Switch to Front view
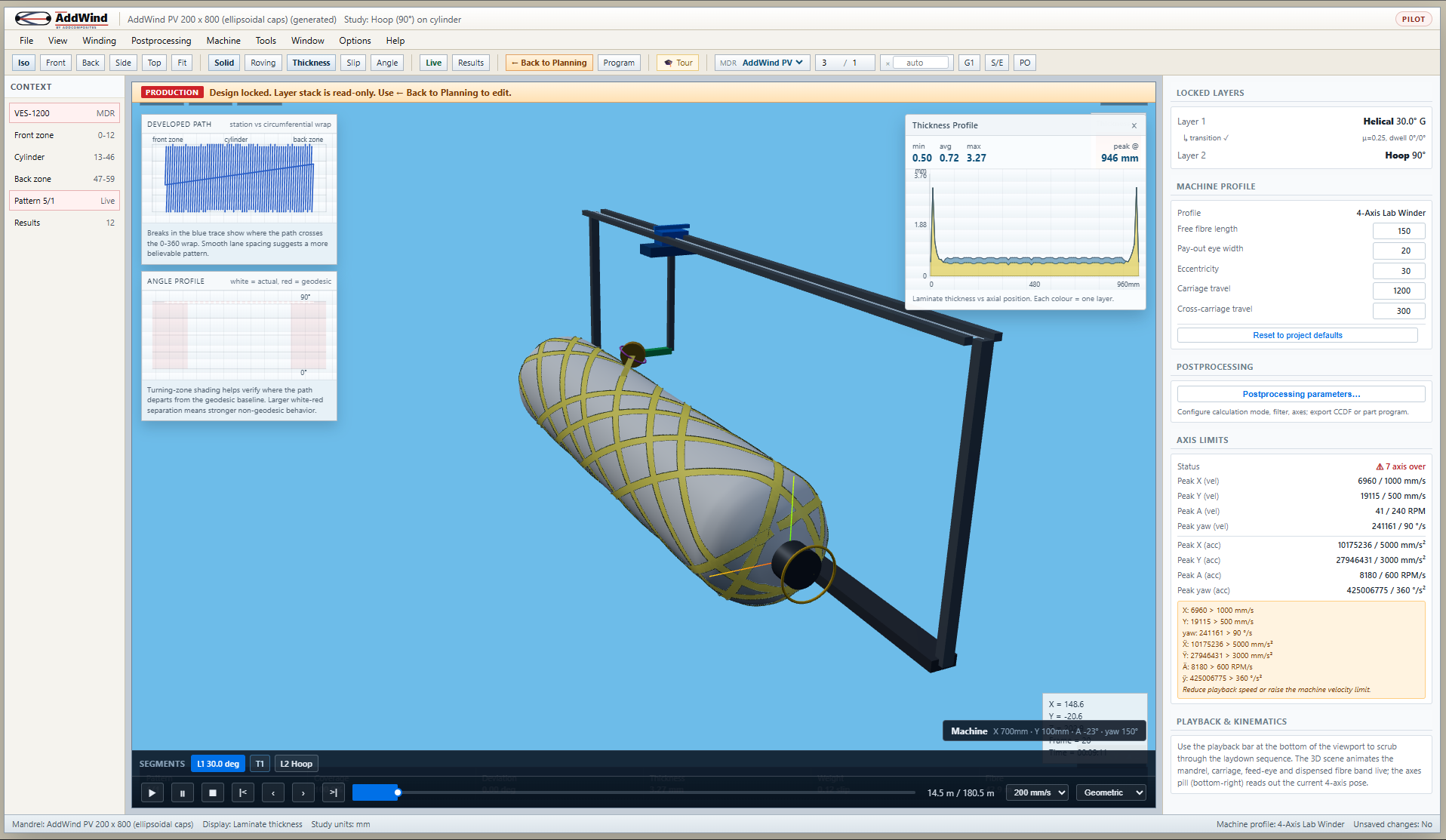 click(56, 63)
